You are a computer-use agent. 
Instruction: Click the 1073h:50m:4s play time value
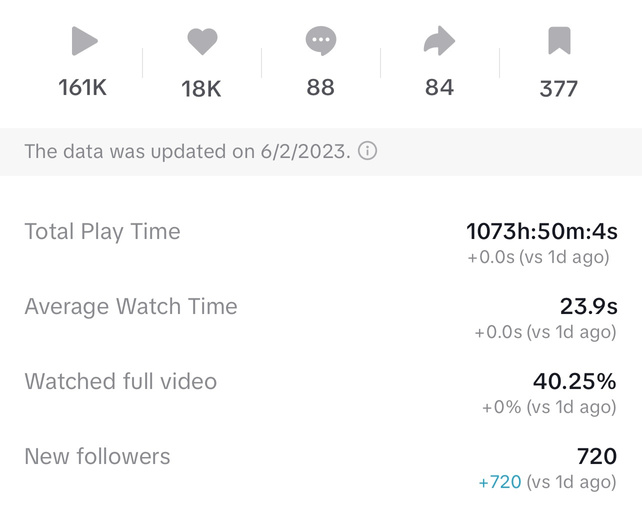coord(542,232)
